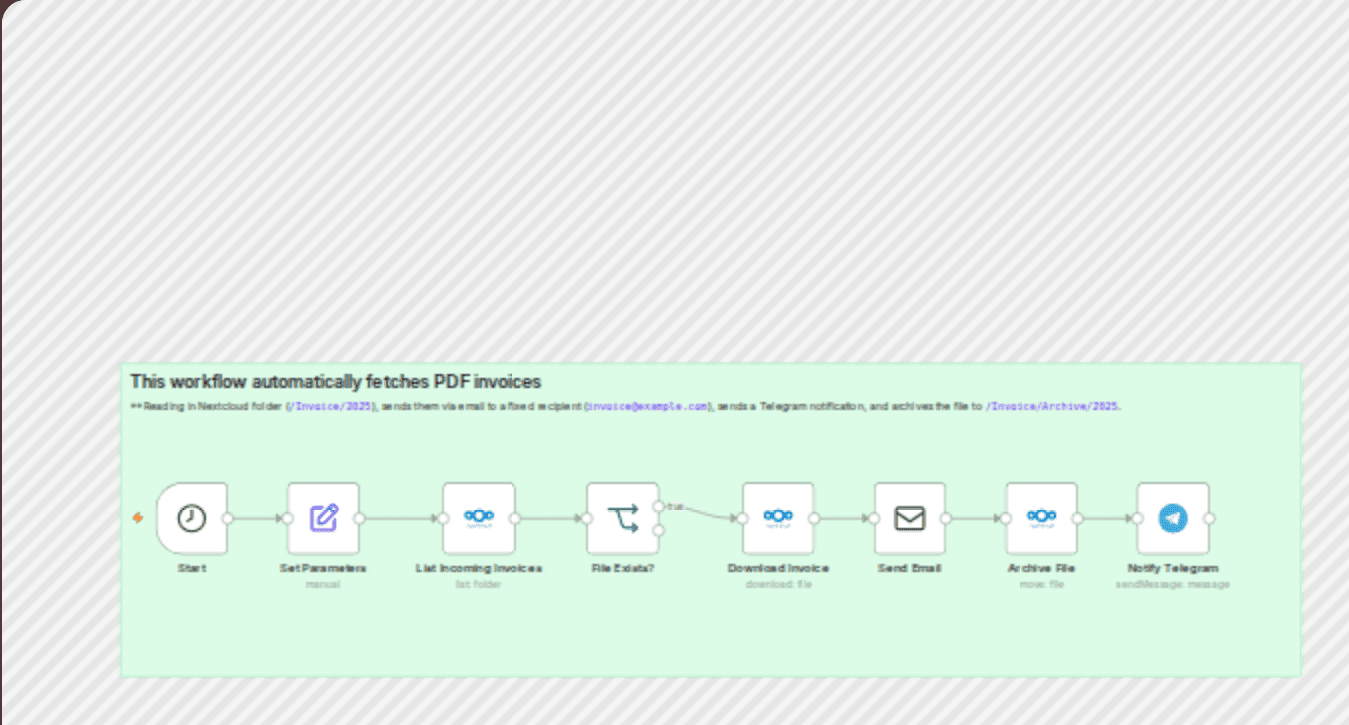Click the 'download: file' subtitle text
1349x725 pixels.
pyautogui.click(x=778, y=584)
